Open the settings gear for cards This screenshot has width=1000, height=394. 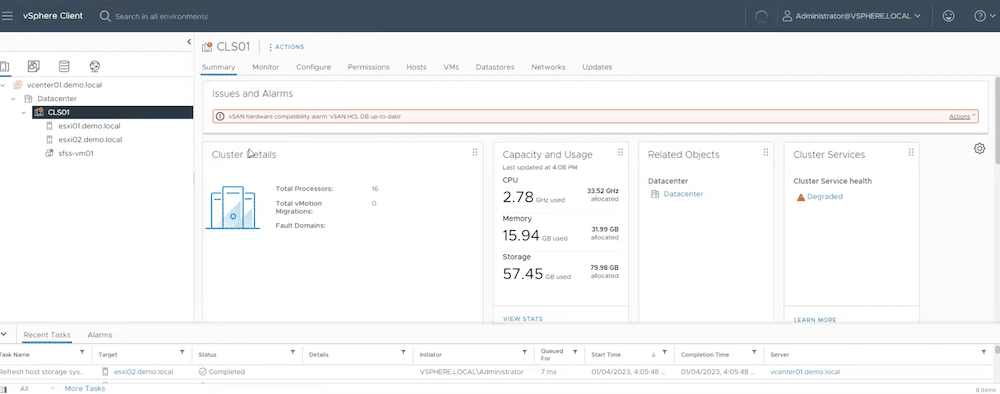coord(980,149)
